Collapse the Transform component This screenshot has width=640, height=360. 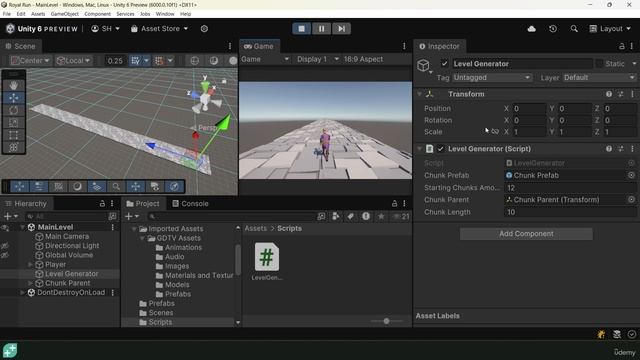click(420, 94)
